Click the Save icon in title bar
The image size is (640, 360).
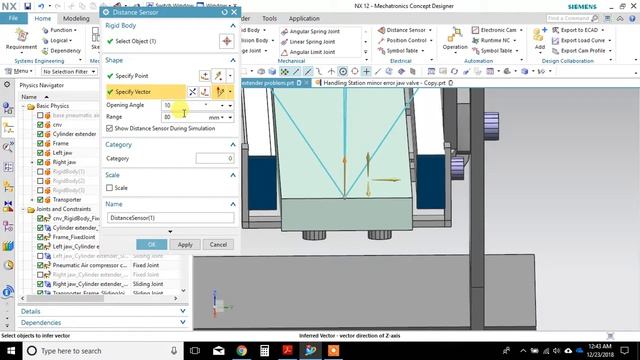click(x=27, y=6)
